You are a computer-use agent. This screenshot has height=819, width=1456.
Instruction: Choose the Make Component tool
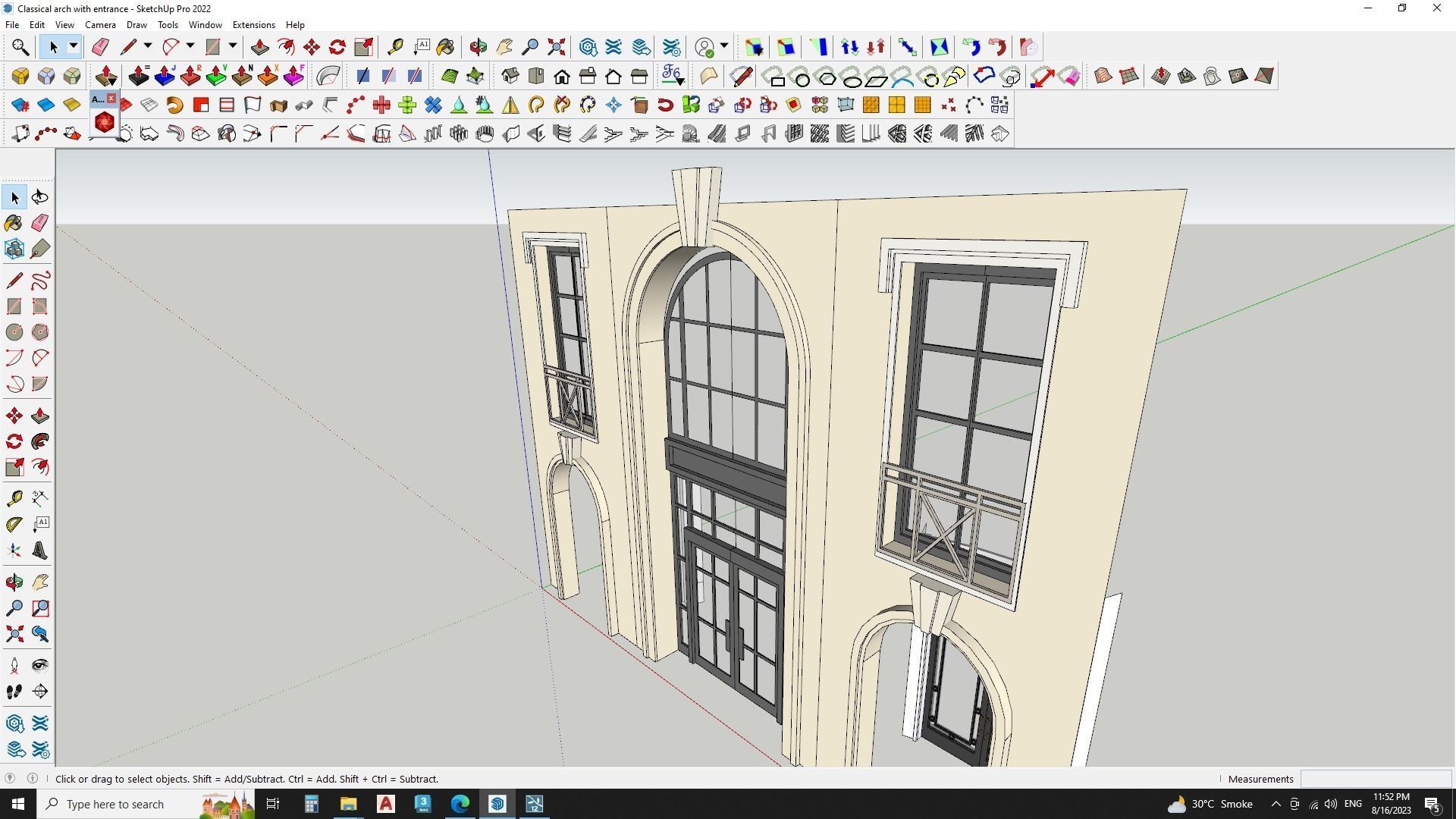point(14,249)
